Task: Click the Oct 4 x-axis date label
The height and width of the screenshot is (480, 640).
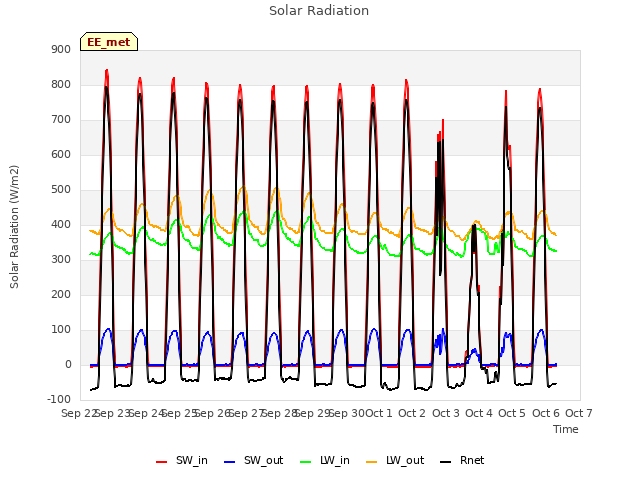Action: (479, 413)
